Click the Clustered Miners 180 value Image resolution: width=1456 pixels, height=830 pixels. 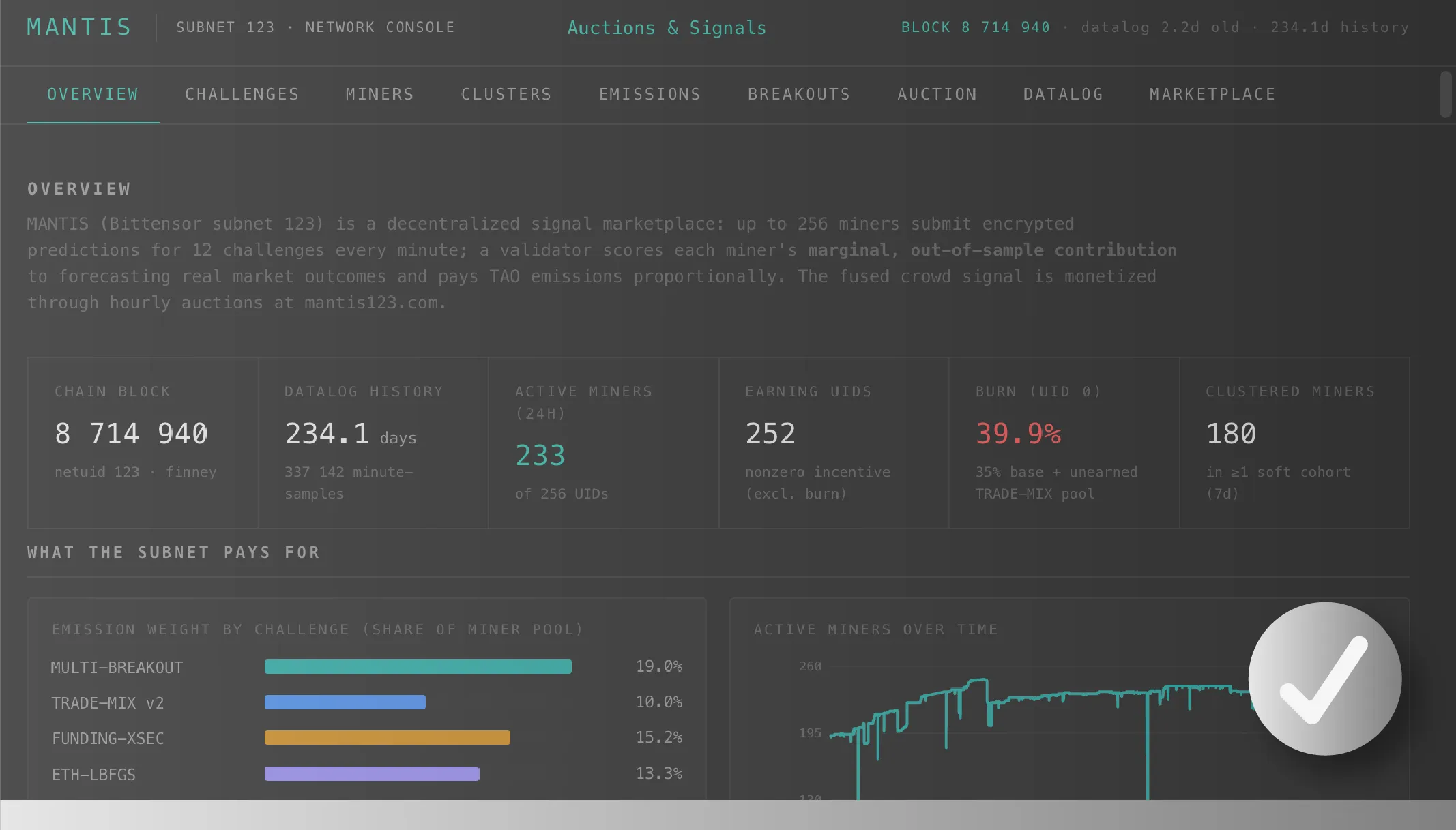[1231, 434]
